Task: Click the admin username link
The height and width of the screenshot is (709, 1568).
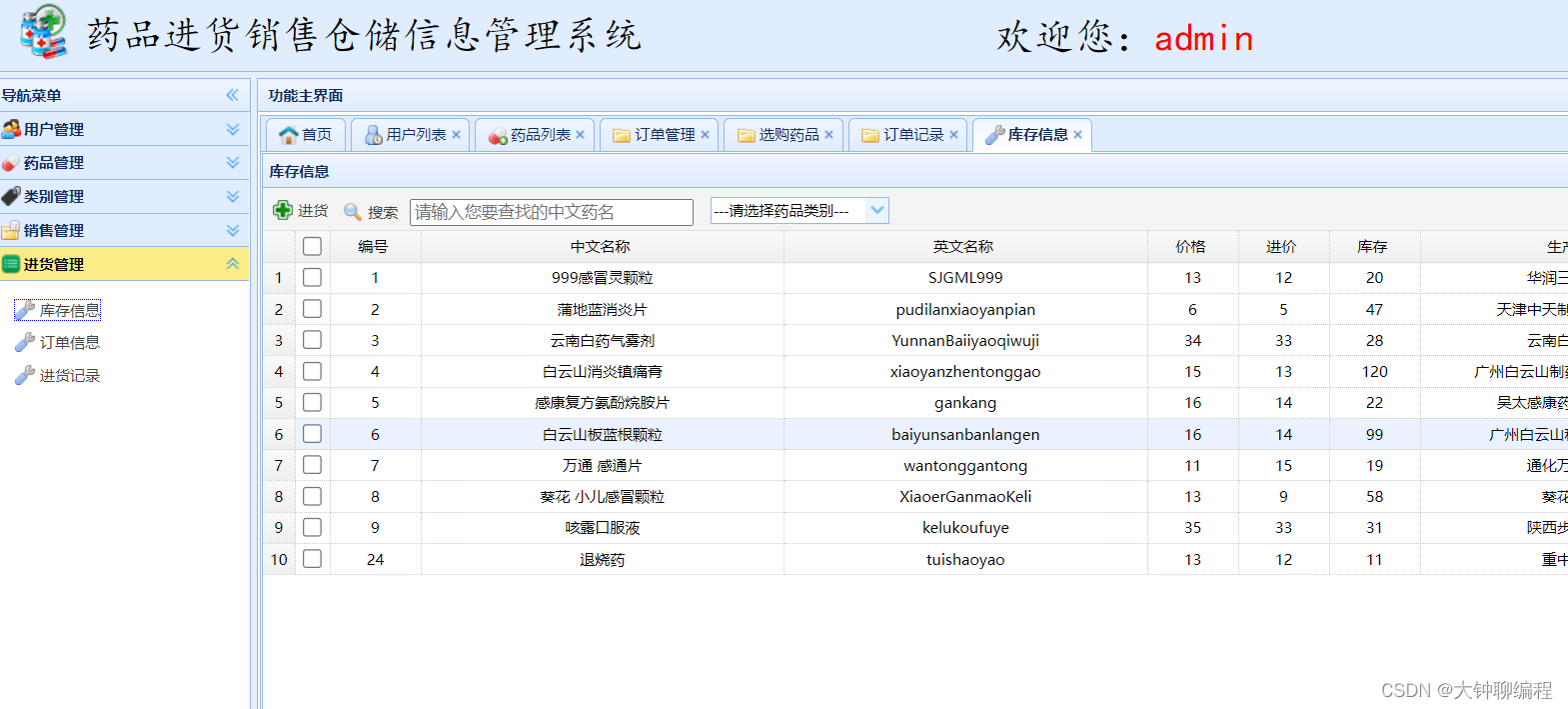Action: (1203, 38)
